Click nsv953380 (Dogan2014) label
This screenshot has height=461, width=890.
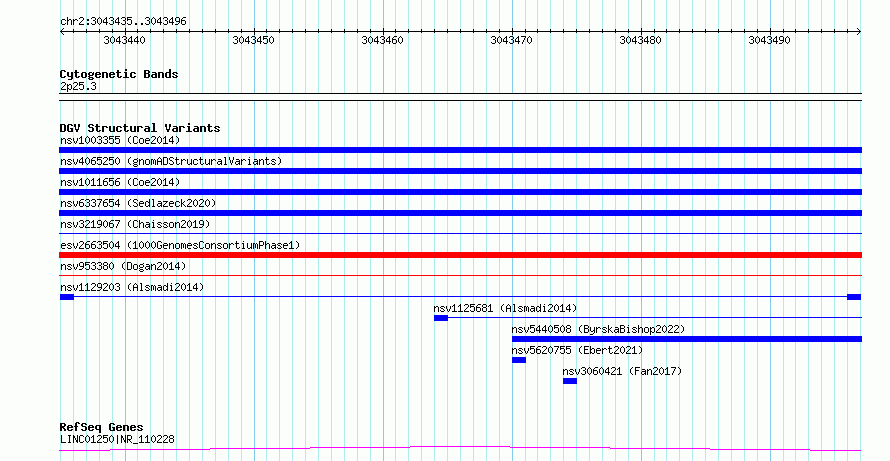tap(123, 266)
